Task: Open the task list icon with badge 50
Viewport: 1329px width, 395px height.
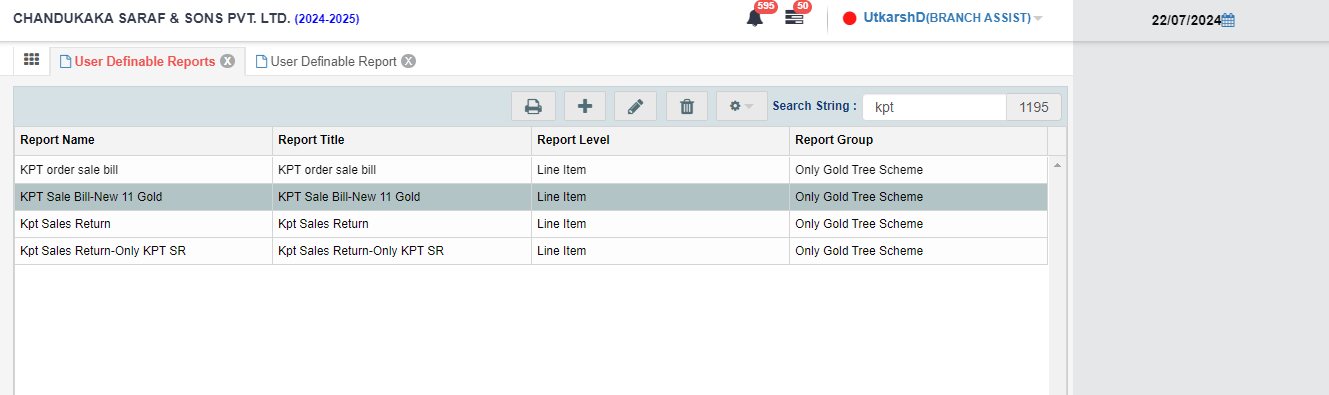Action: tap(794, 18)
